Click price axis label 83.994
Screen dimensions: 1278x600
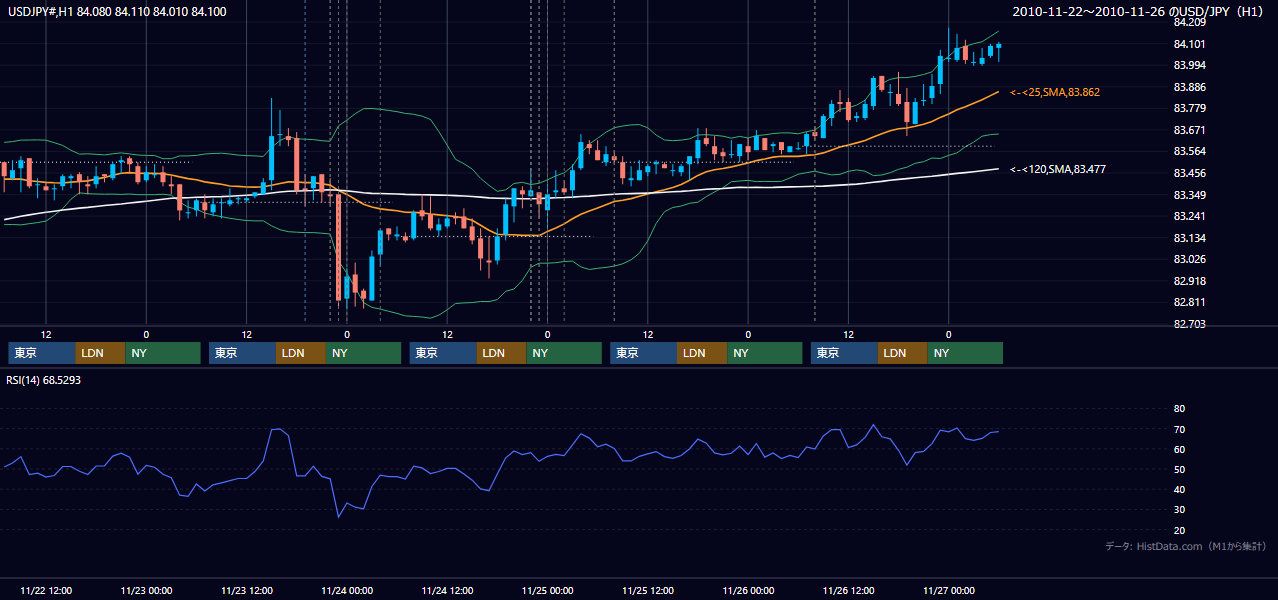(1189, 65)
